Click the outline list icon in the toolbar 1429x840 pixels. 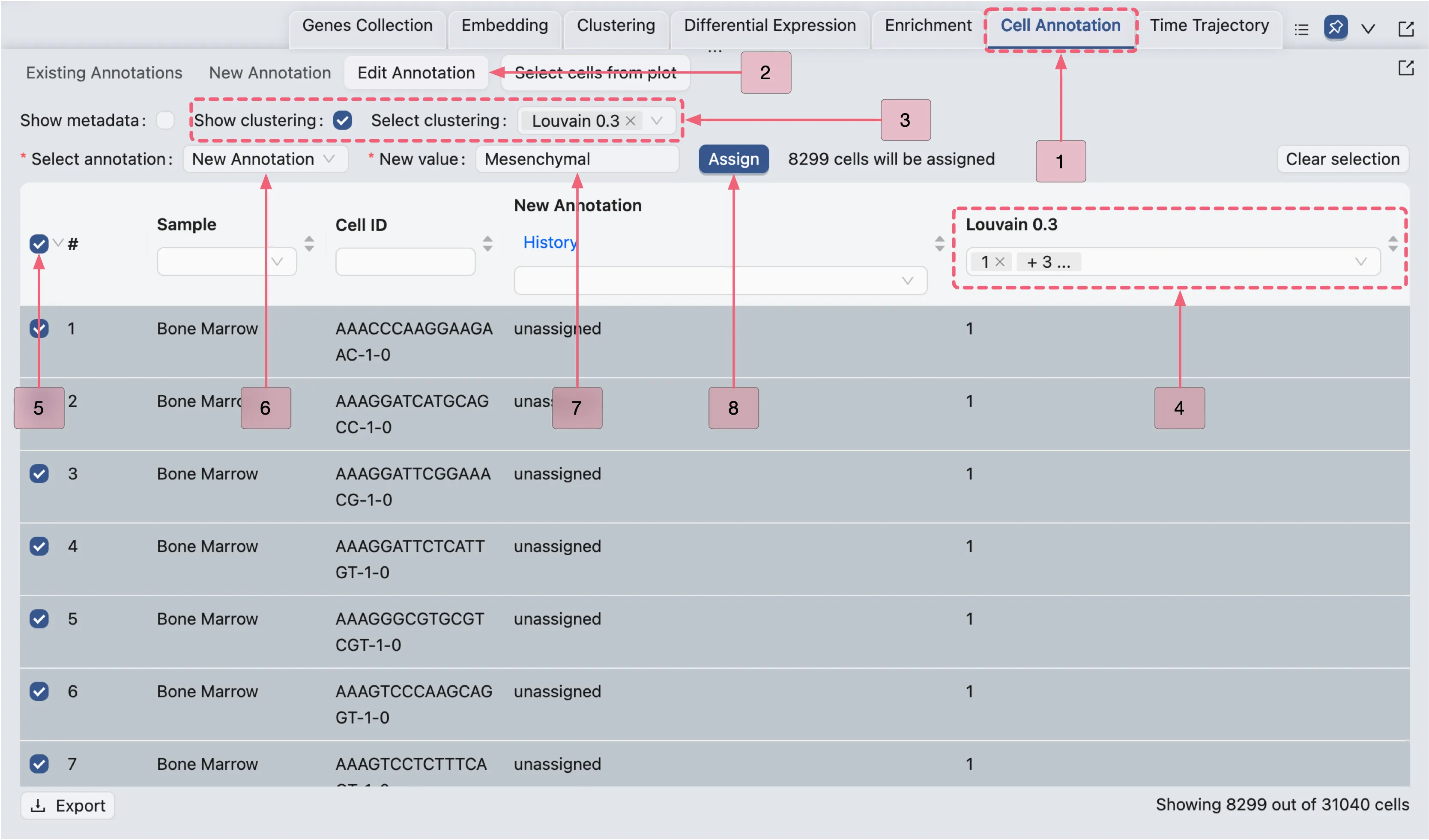[1301, 28]
